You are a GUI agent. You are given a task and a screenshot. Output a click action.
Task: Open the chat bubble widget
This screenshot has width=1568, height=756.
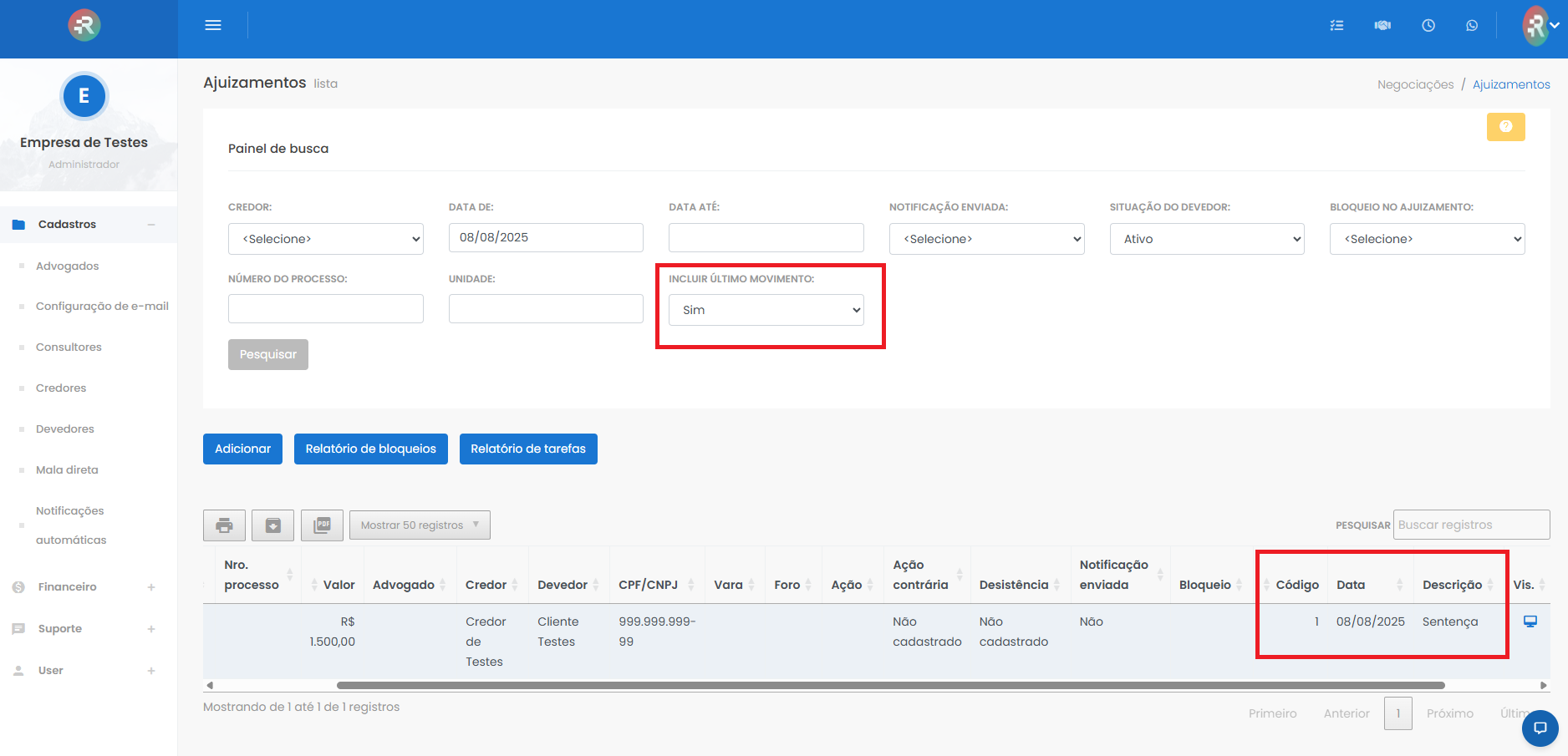1540,728
